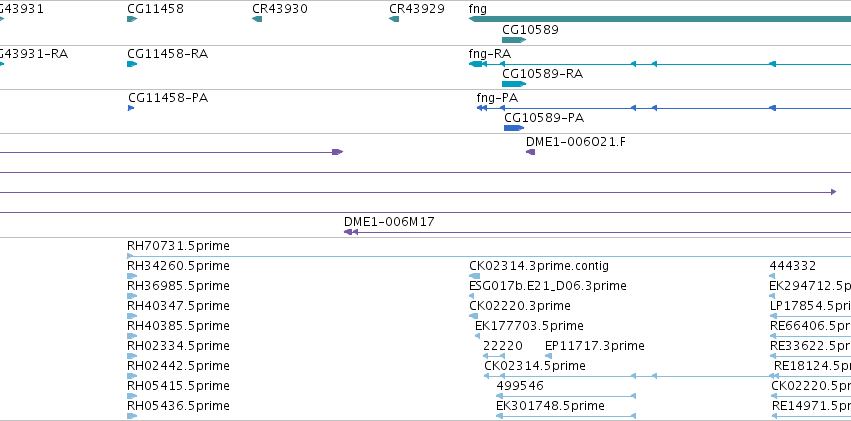Click the CR43930 gene label
851x421 pixels.
pyautogui.click(x=280, y=9)
